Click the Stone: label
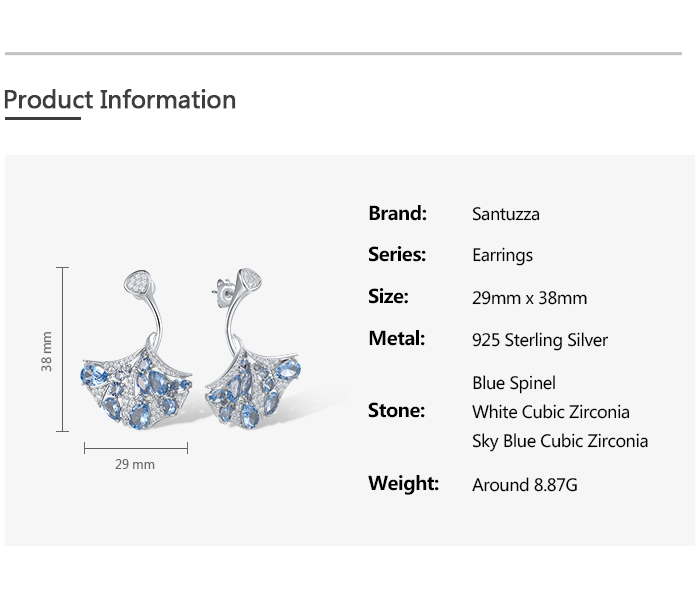 click(396, 411)
